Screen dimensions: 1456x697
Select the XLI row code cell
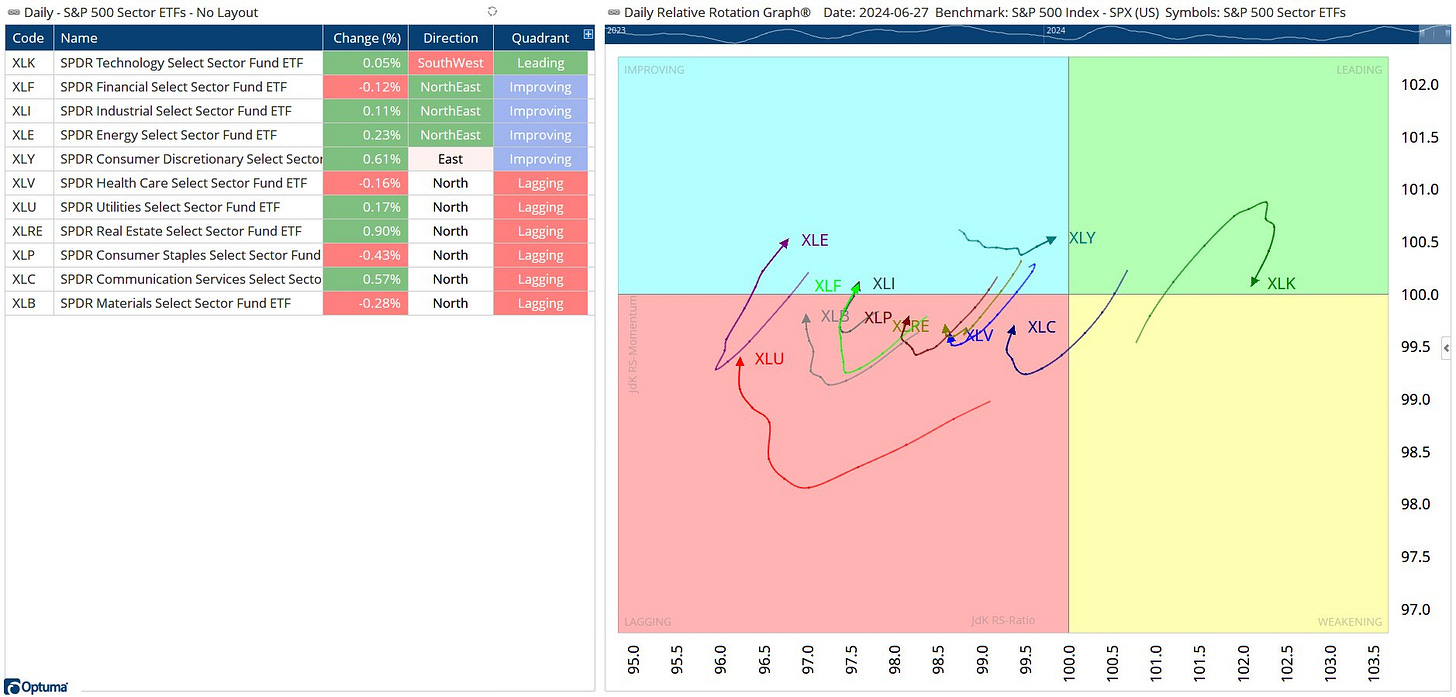(x=29, y=111)
